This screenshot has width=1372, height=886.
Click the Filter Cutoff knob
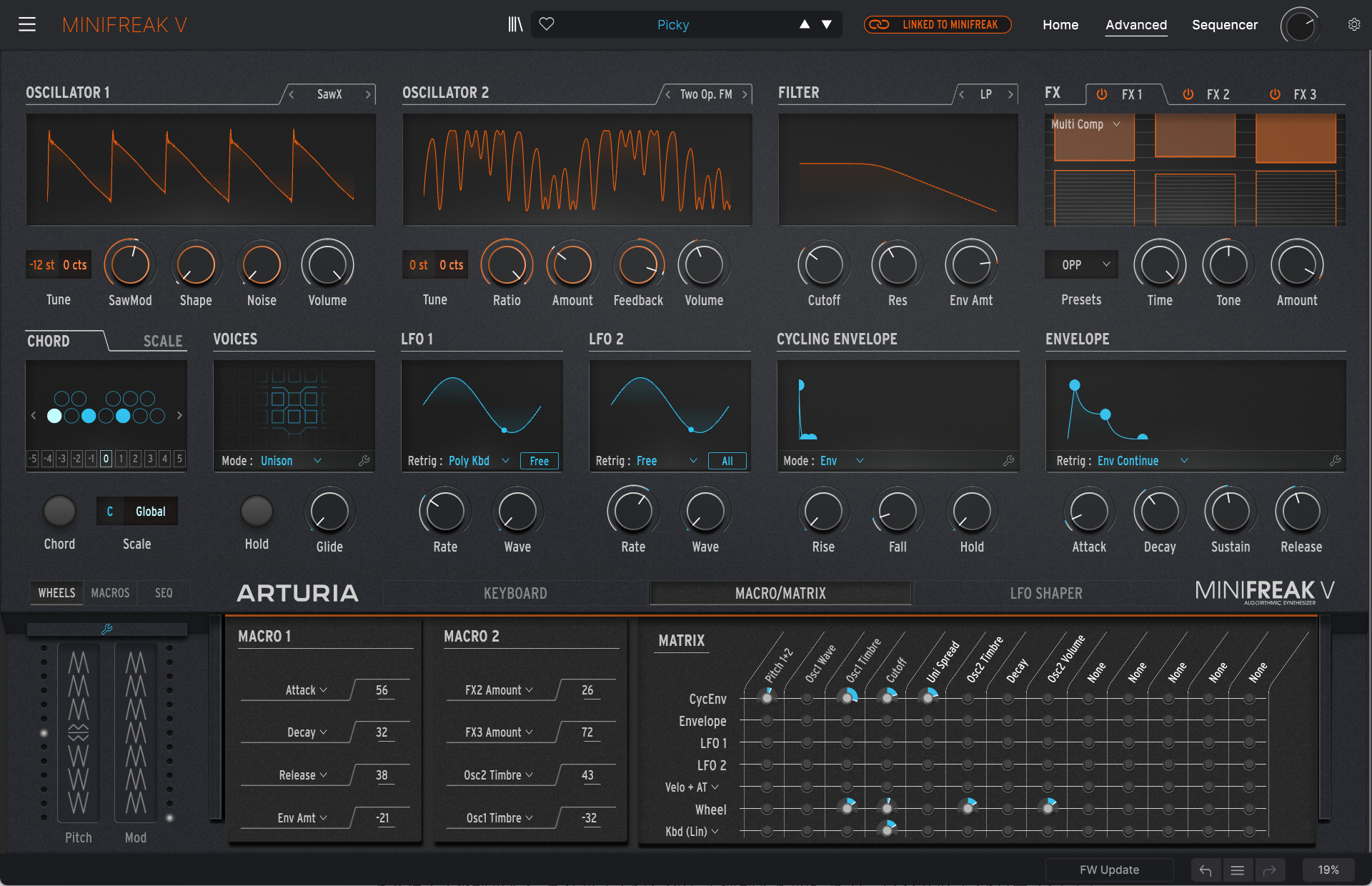[824, 264]
